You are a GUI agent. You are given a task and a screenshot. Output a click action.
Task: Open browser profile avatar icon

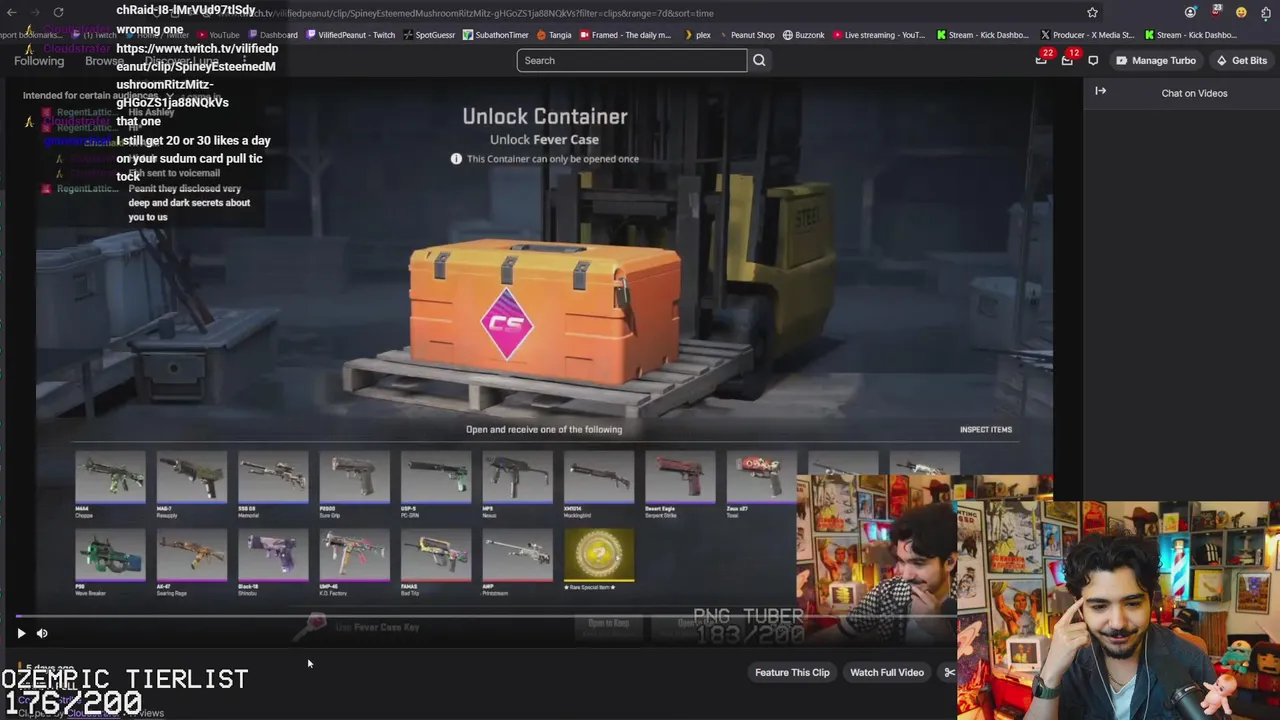click(x=1190, y=12)
